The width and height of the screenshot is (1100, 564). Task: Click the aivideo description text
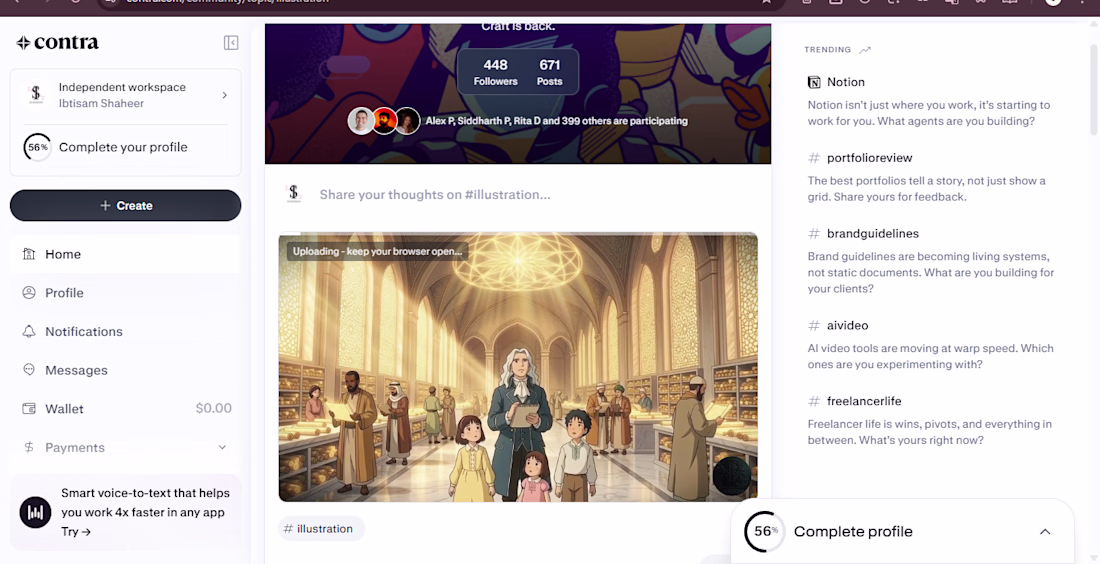930,356
